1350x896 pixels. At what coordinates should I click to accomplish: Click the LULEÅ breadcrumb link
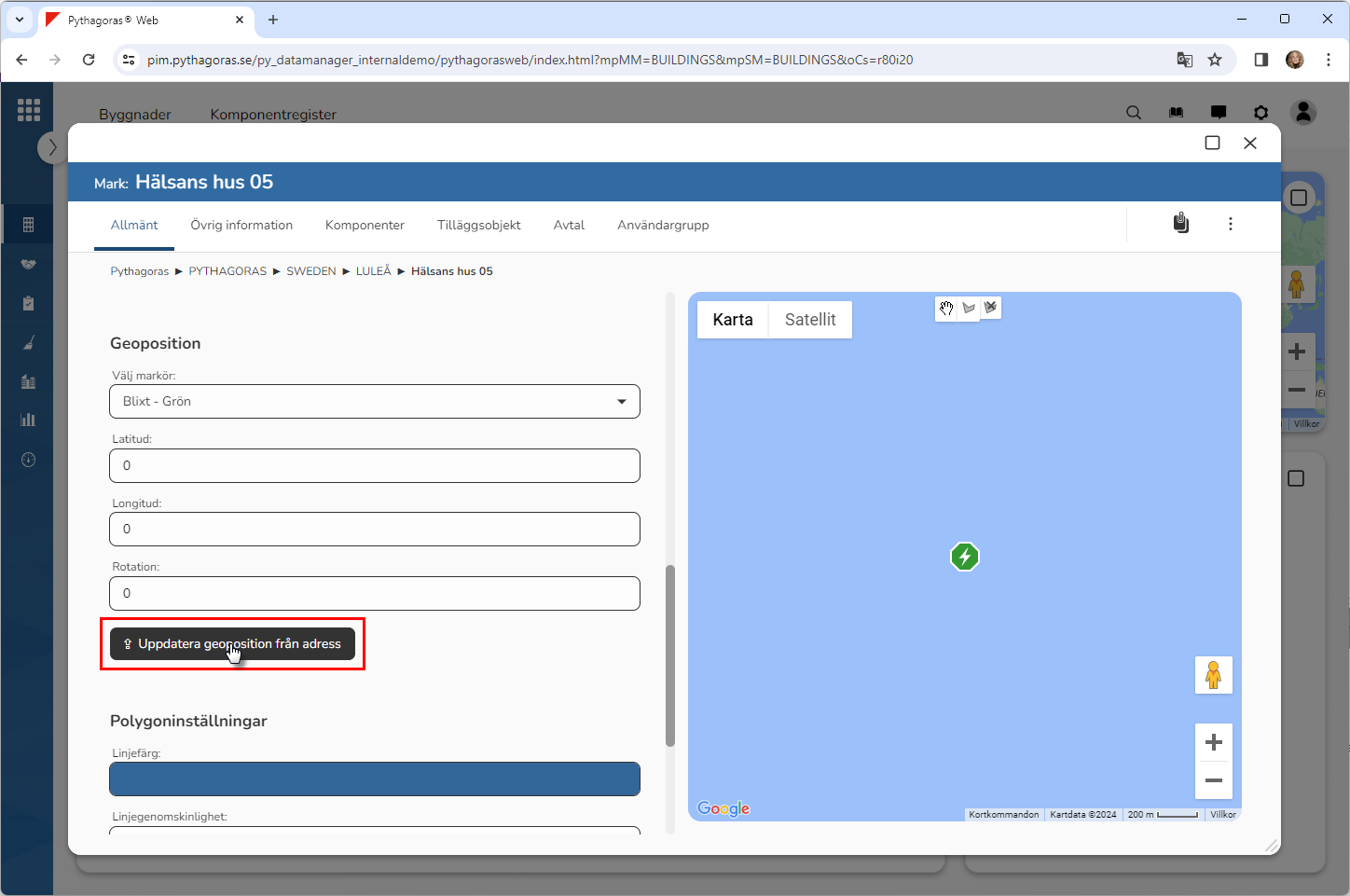[373, 271]
